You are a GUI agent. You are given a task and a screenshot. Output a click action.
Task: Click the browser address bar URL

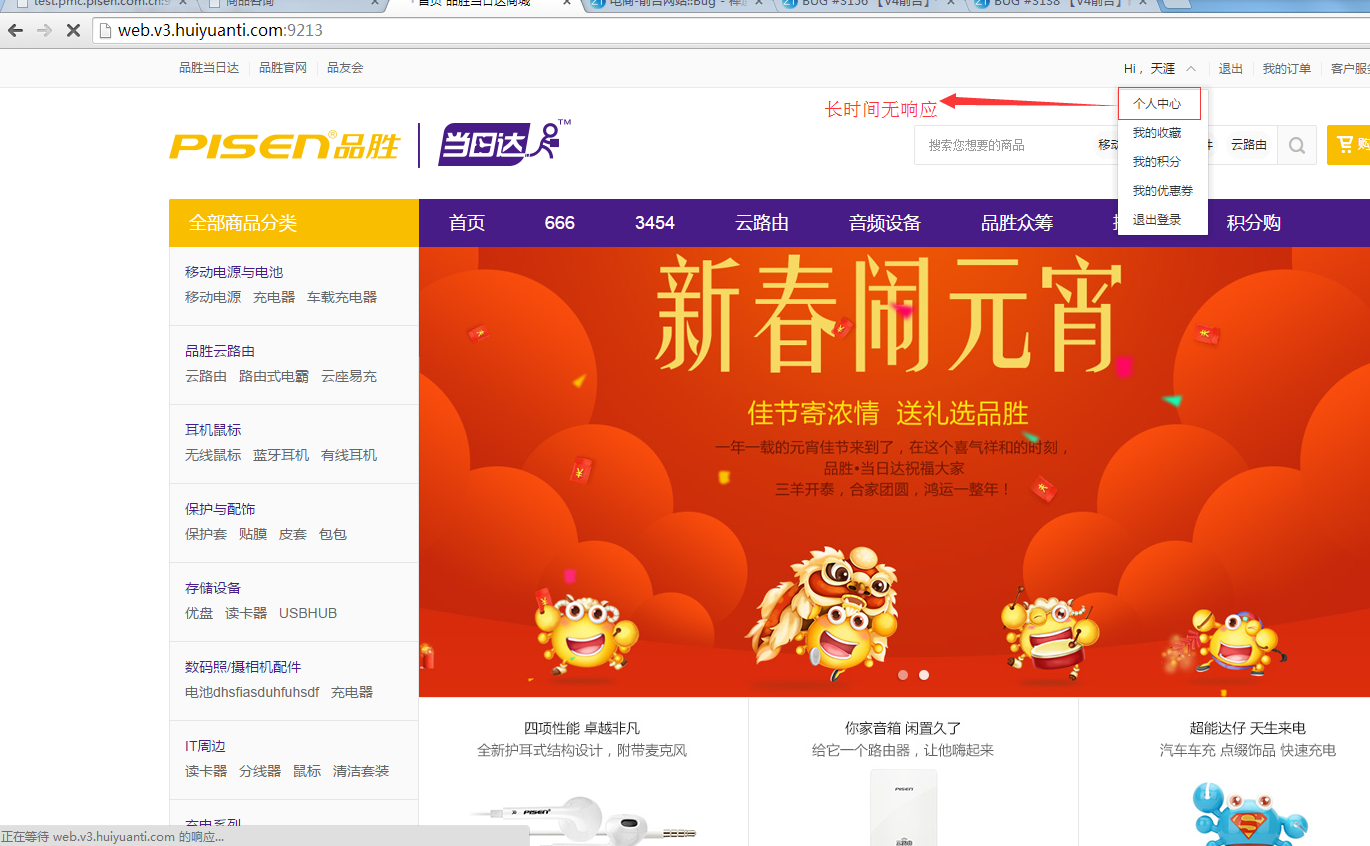click(220, 30)
